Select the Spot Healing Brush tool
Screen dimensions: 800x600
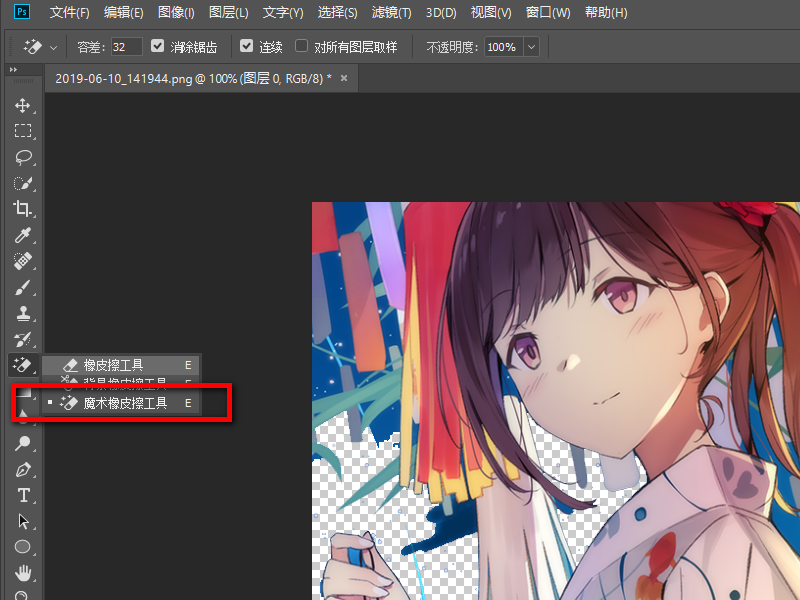[22, 261]
